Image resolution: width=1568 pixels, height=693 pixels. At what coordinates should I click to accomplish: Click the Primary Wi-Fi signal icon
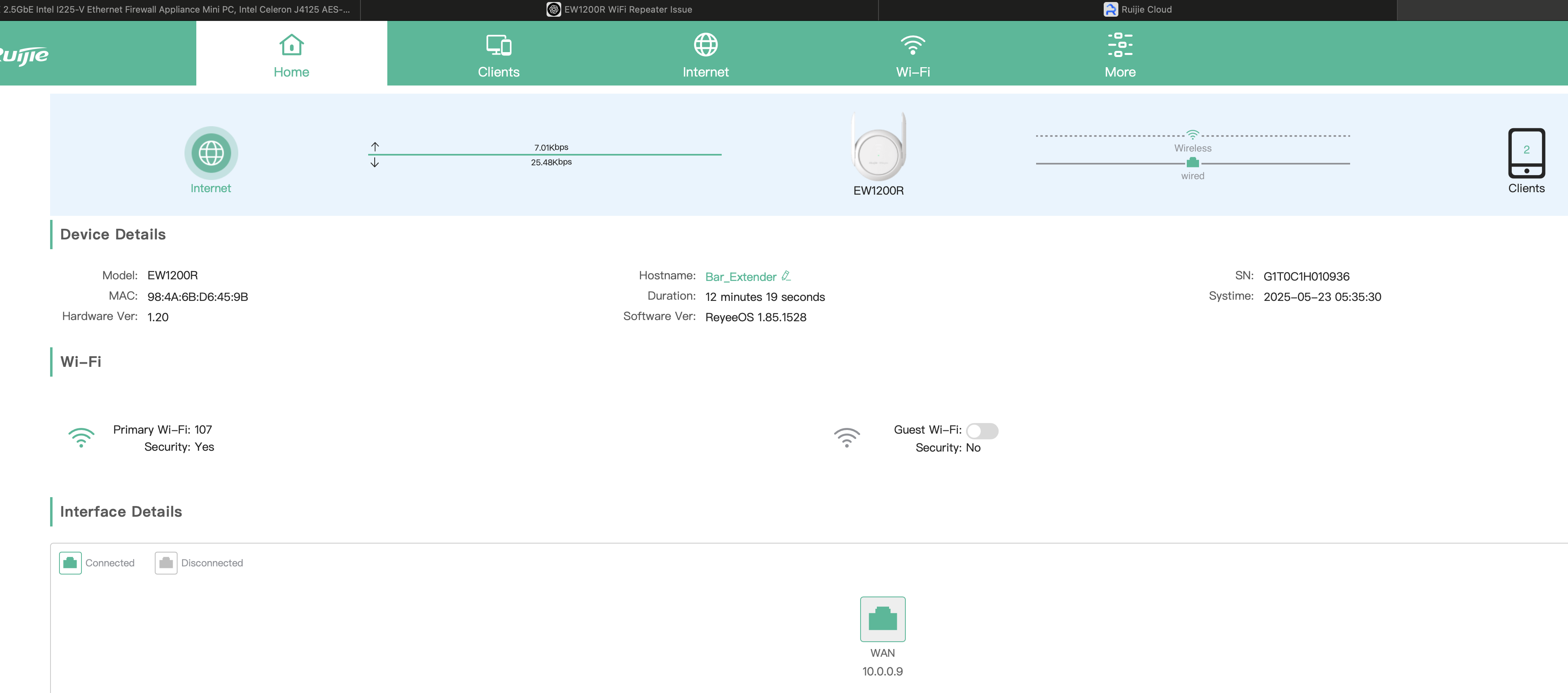(81, 437)
